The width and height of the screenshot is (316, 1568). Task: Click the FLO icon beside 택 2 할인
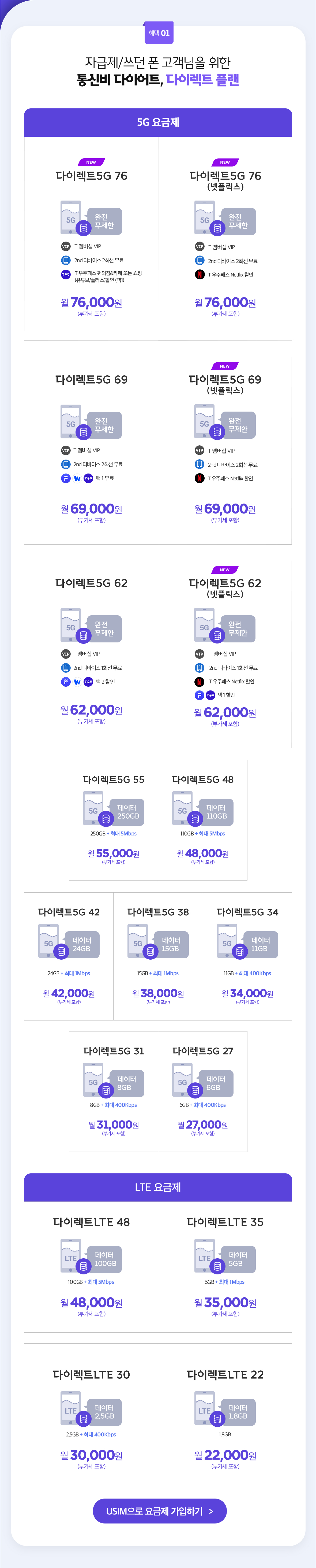(66, 682)
